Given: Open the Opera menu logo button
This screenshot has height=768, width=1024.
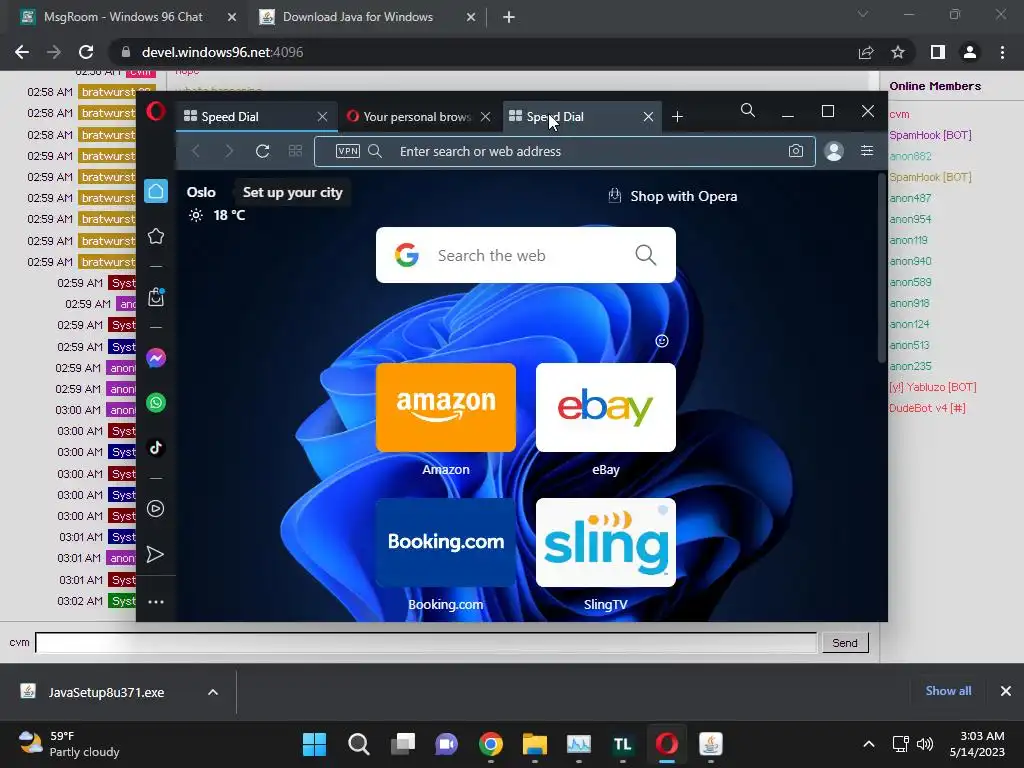Looking at the screenshot, I should tap(155, 111).
